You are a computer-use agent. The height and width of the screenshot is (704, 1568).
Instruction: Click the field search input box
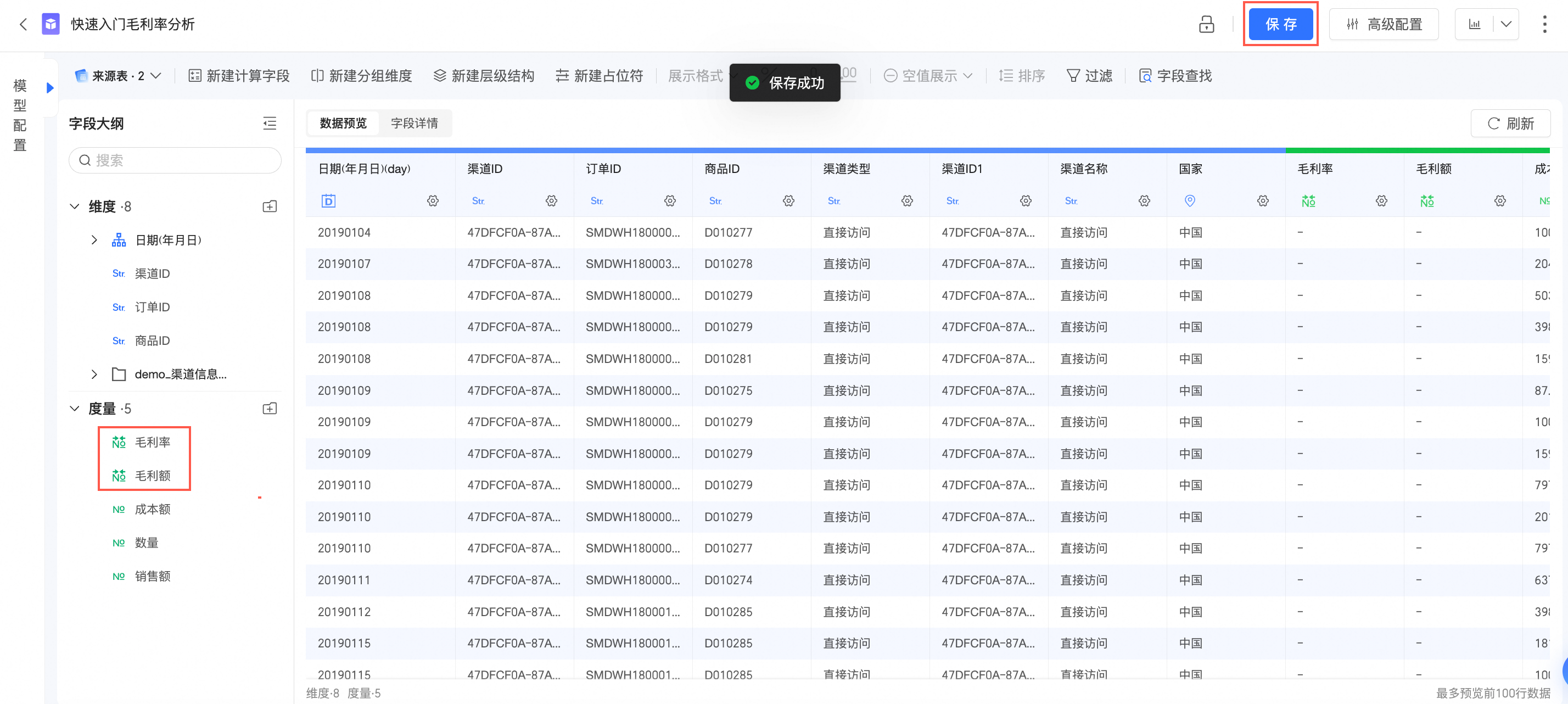[175, 160]
